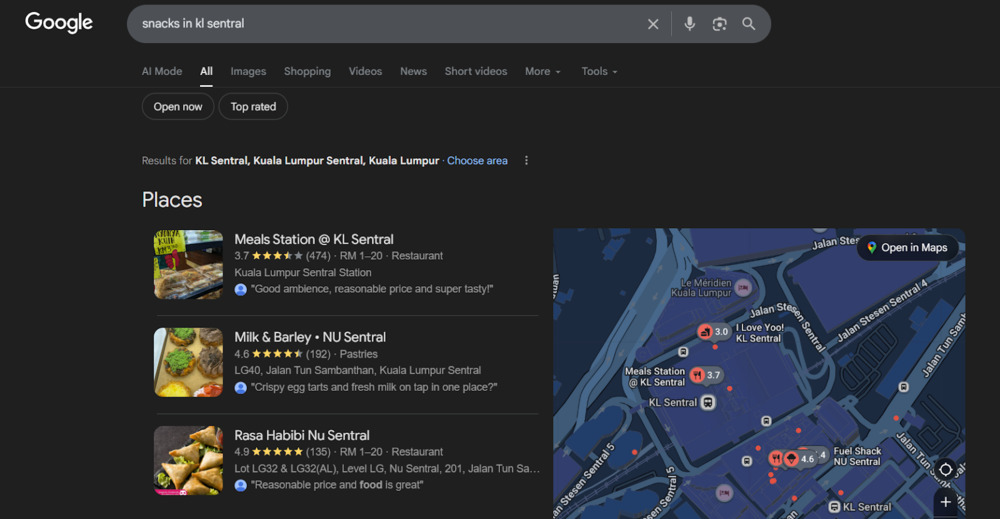Click the 'LG40, Jalan Tun Sambanthan' address text
The width and height of the screenshot is (1000, 519).
click(x=358, y=370)
